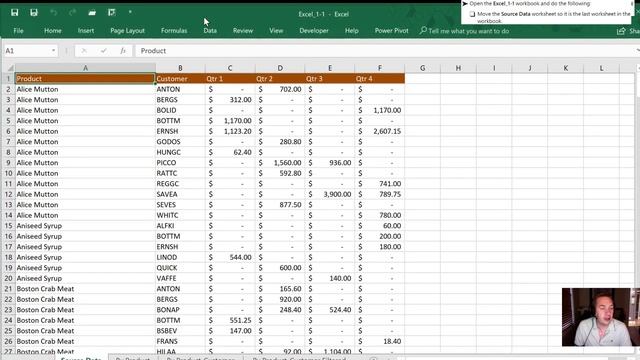Screen dimensions: 640x360
Task: Click the cell with 3,900.00
Action: tap(330, 194)
